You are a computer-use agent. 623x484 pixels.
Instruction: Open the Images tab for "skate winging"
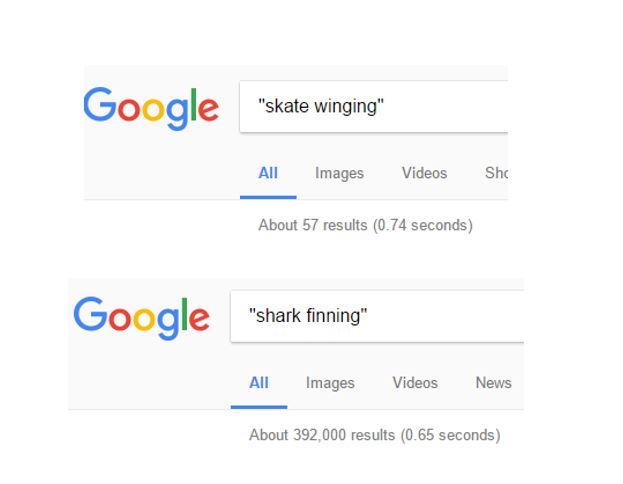point(339,173)
